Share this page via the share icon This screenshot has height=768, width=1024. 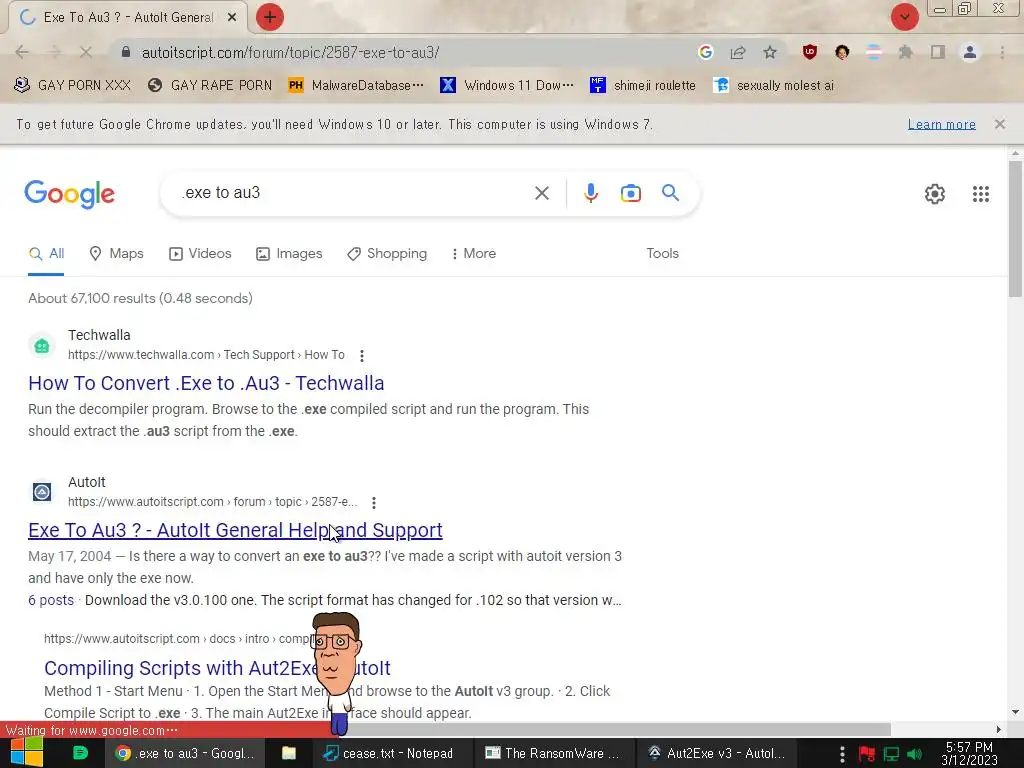[738, 52]
